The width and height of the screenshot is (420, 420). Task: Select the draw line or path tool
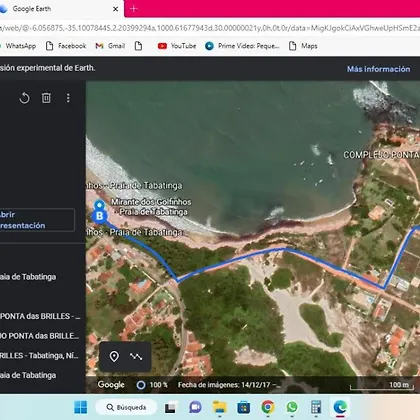point(136,357)
